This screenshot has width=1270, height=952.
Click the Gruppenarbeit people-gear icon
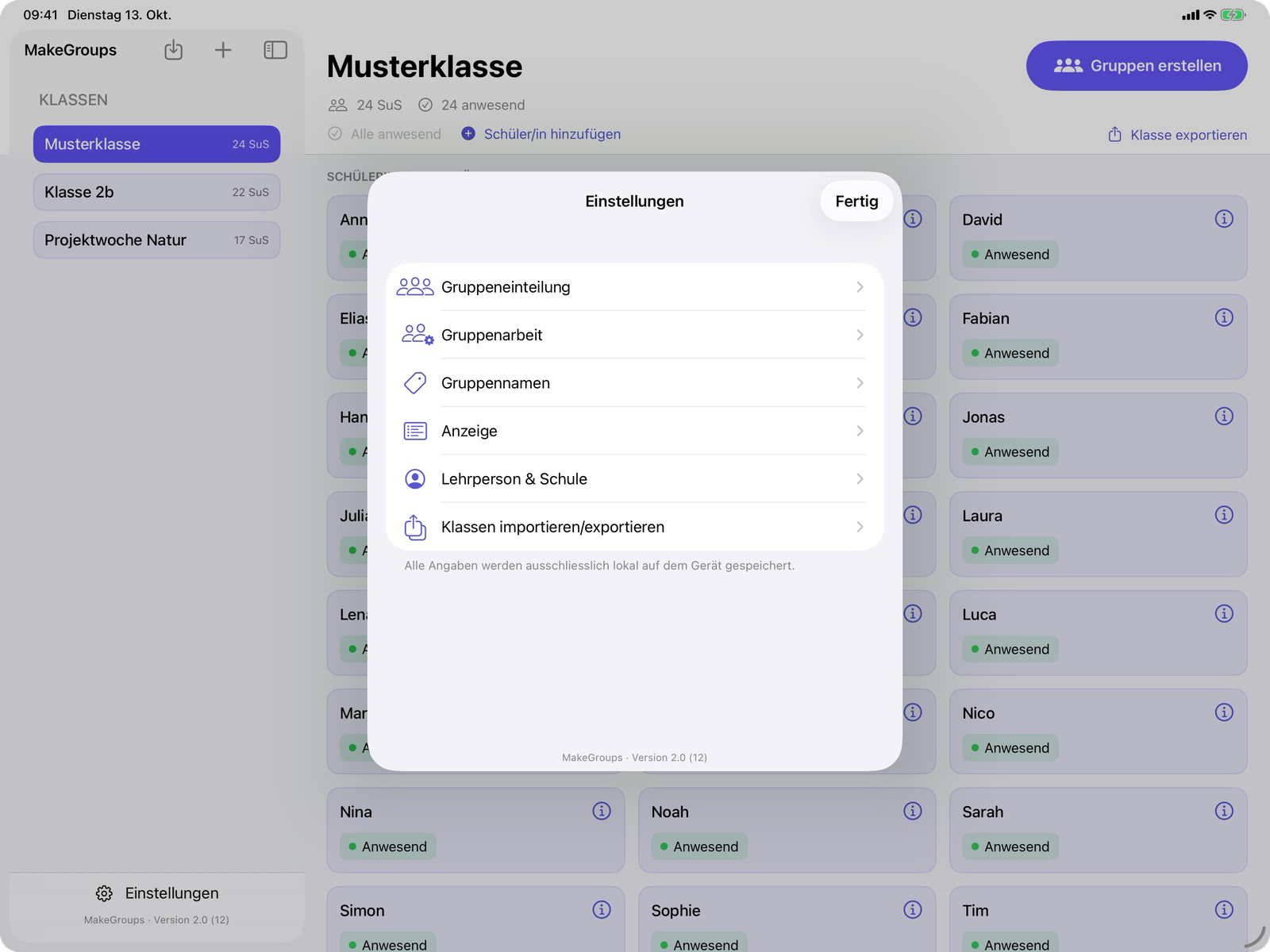click(x=418, y=335)
